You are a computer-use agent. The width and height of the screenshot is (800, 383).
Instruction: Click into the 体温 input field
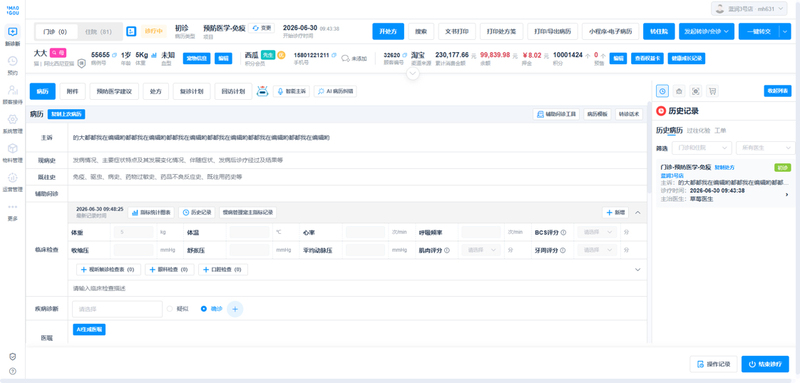pos(249,233)
